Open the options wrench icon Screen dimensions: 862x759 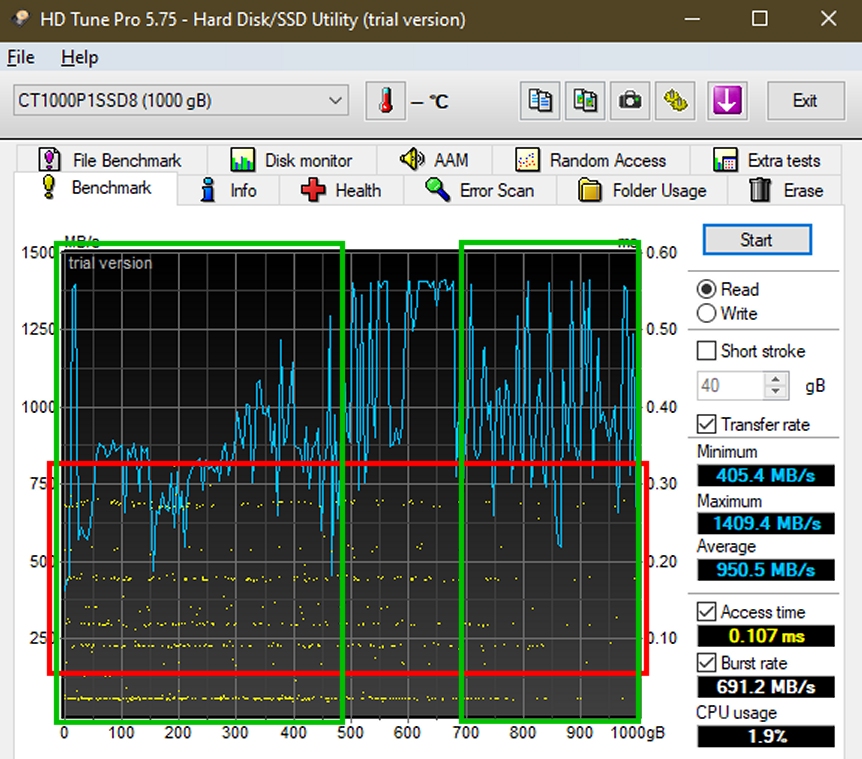675,101
